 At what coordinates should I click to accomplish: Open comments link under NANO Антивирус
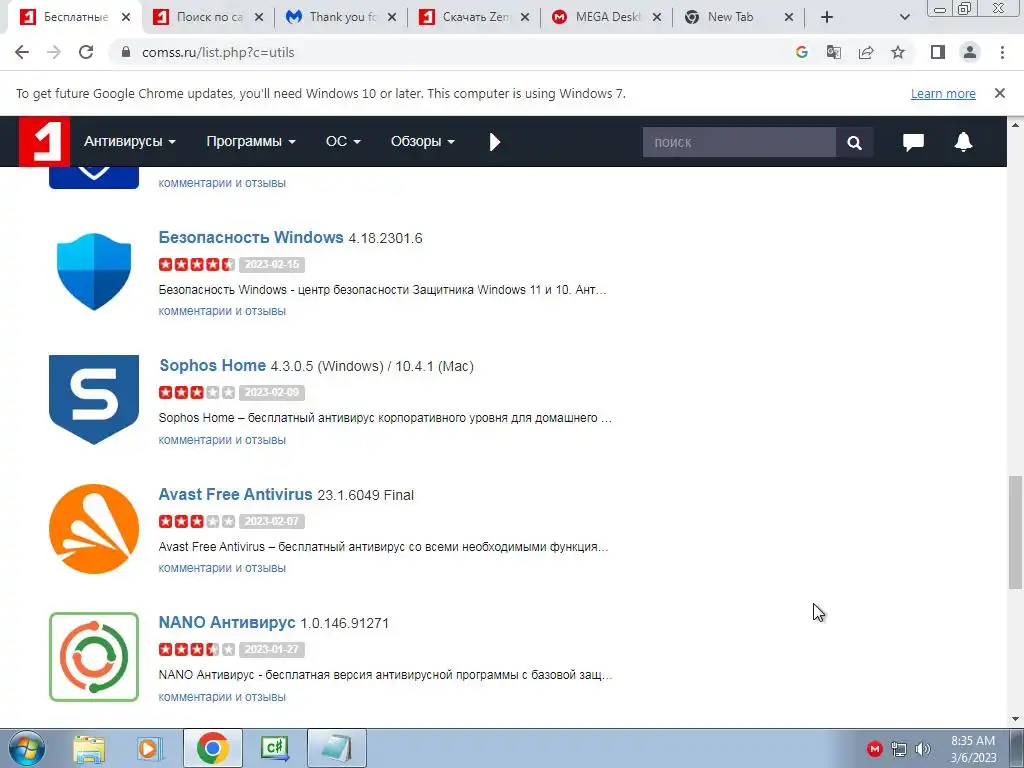pos(222,697)
